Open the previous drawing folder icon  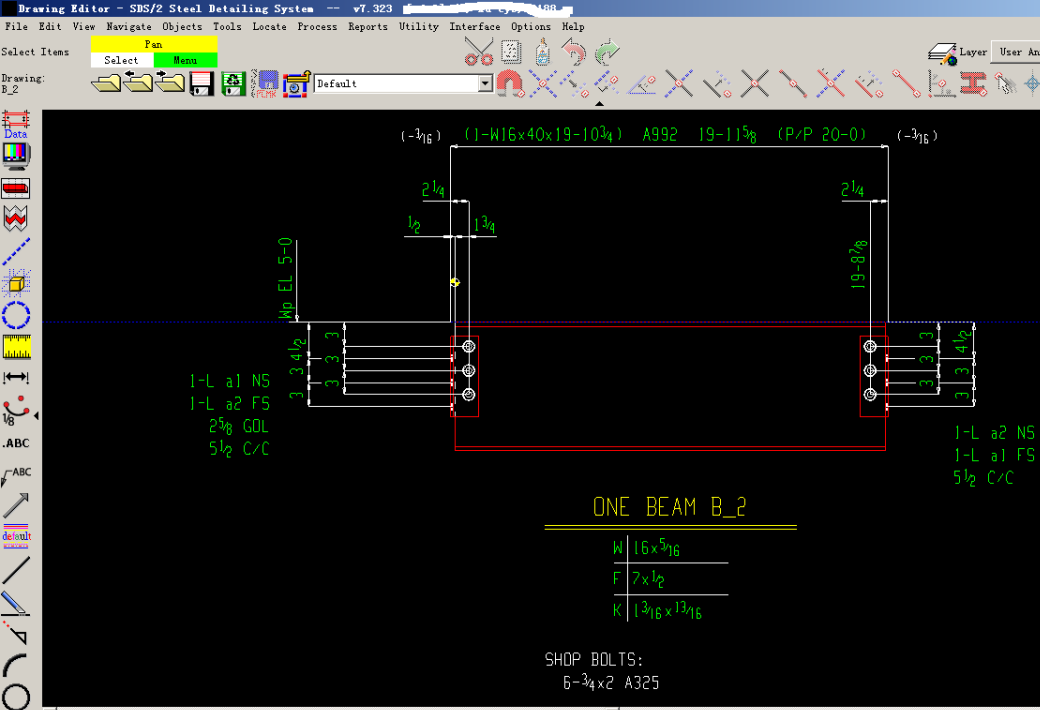pyautogui.click(x=138, y=84)
